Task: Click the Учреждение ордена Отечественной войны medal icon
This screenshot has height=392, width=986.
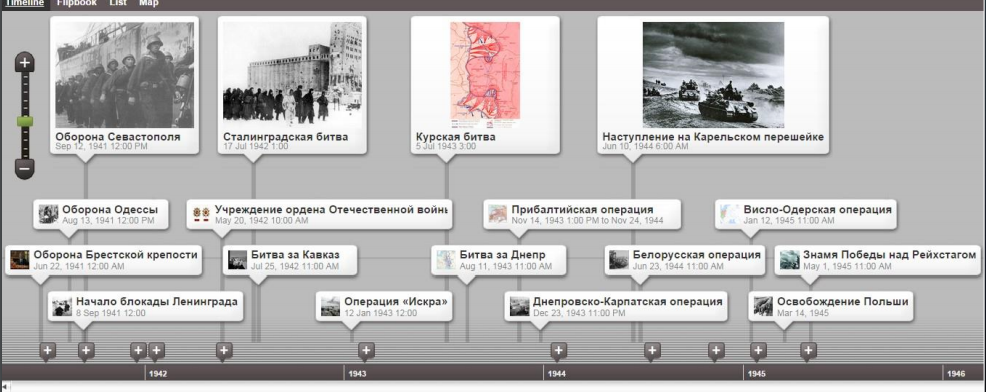Action: [202, 214]
